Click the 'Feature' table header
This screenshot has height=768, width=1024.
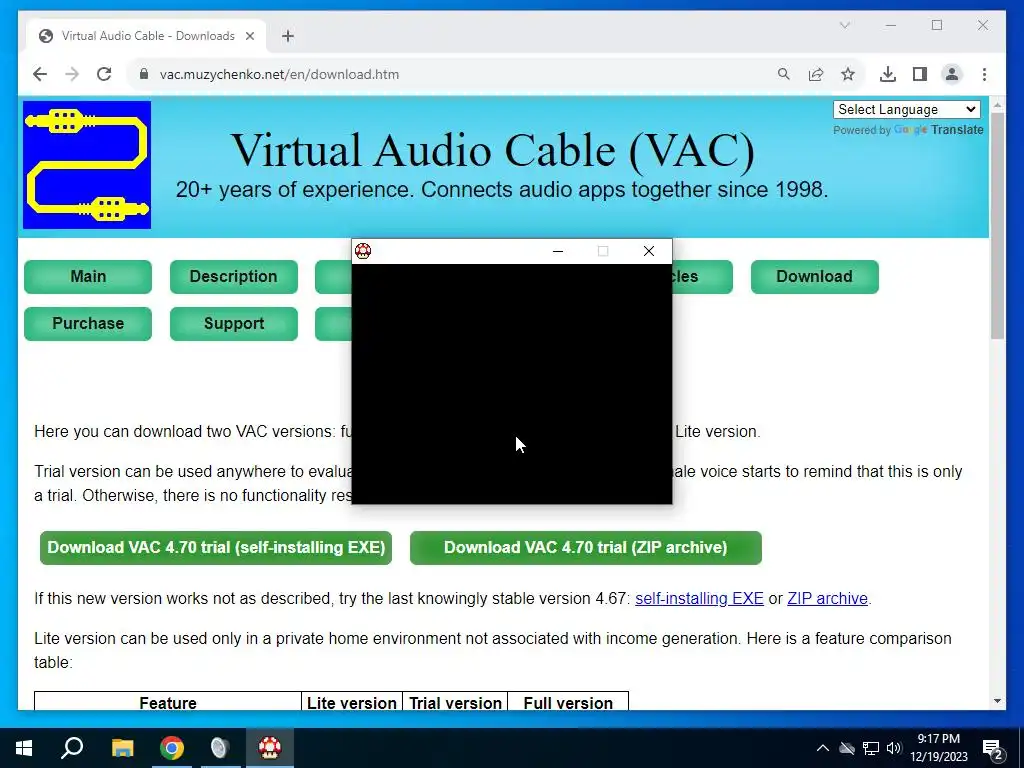tap(168, 703)
